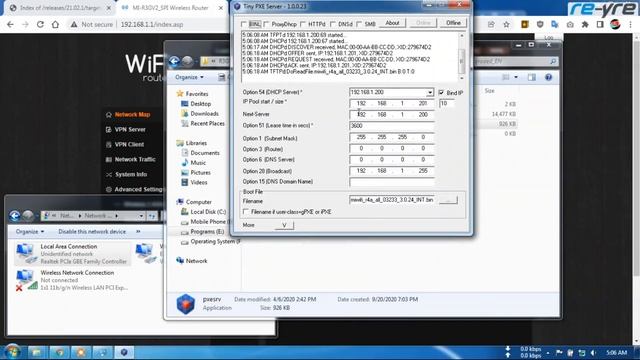Click Chrome's share page icon
640x360 pixels.
[491, 24]
